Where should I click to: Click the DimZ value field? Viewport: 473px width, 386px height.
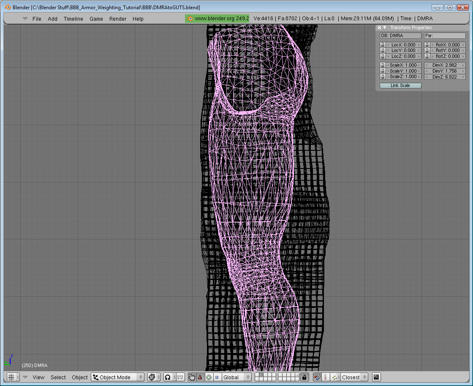pos(445,77)
